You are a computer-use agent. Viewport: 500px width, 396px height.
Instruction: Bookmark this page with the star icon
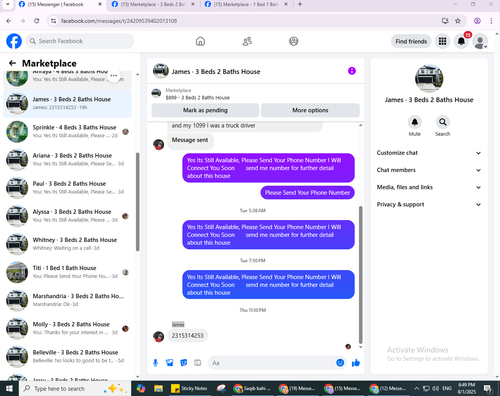[x=458, y=21]
